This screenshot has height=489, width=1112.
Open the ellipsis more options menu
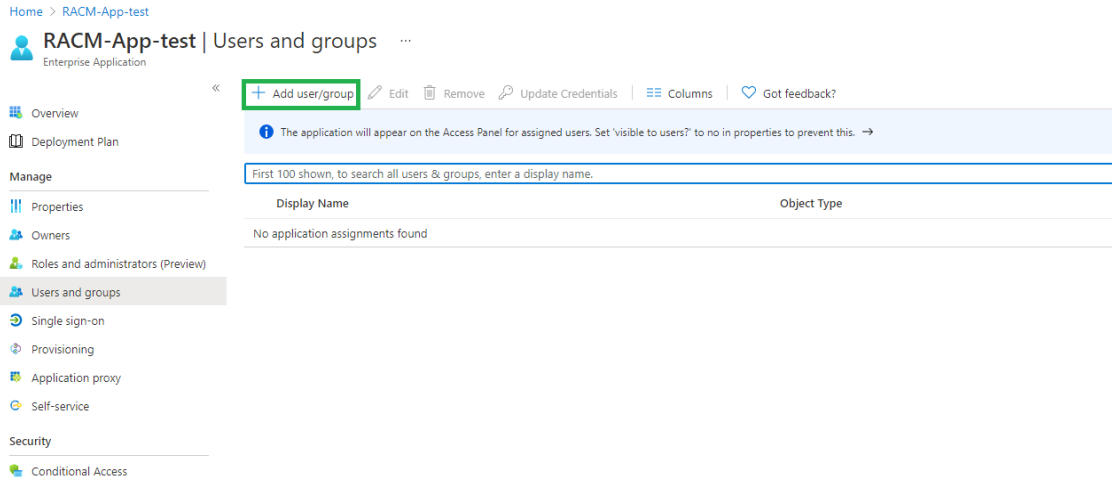405,41
